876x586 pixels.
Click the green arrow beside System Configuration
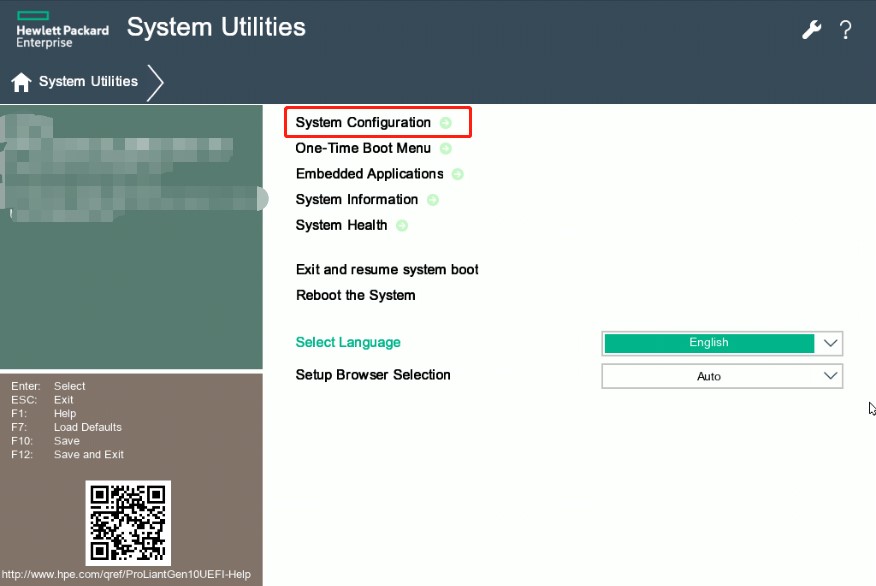[x=446, y=123]
